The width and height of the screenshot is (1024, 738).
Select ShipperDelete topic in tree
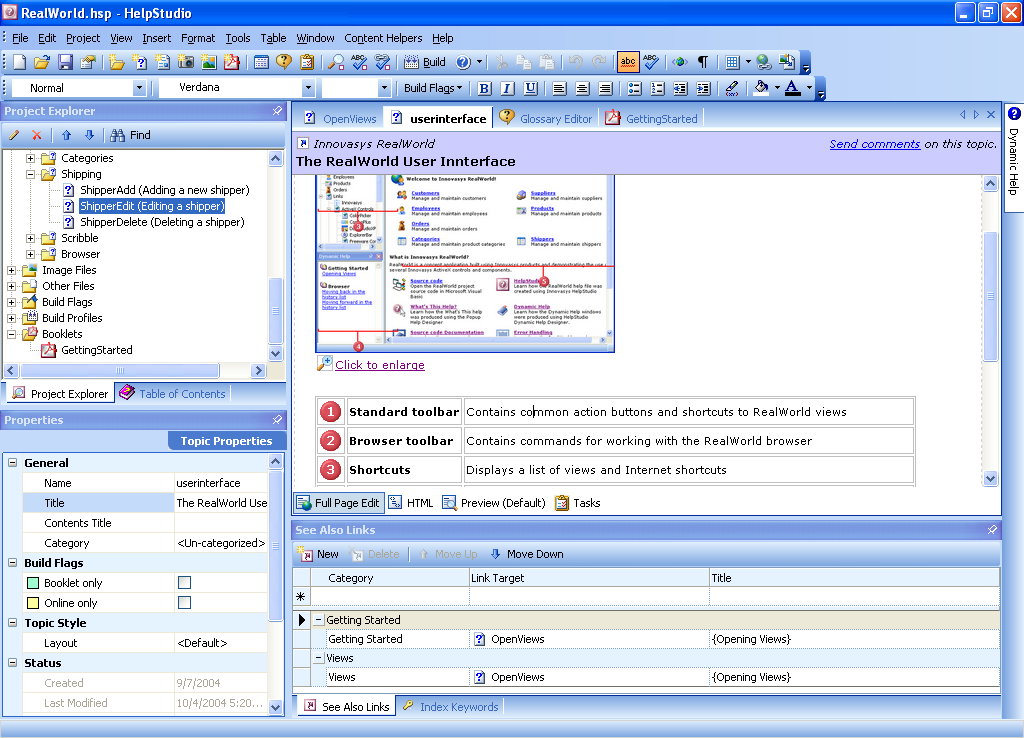(x=162, y=222)
